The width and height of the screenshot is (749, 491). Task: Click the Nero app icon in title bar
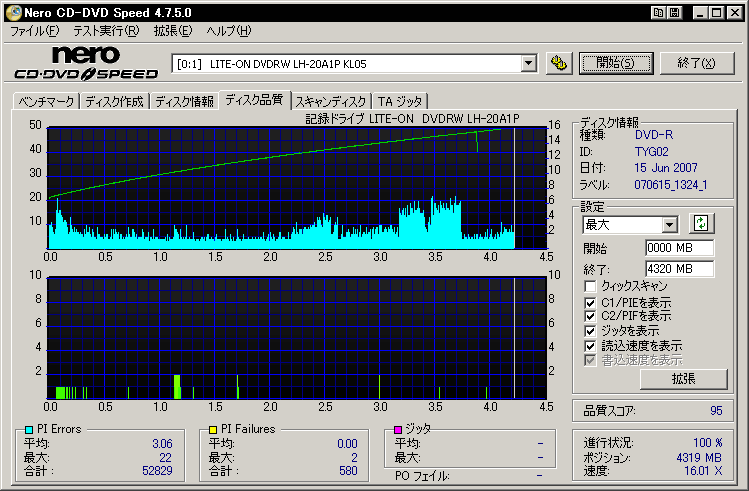point(13,12)
